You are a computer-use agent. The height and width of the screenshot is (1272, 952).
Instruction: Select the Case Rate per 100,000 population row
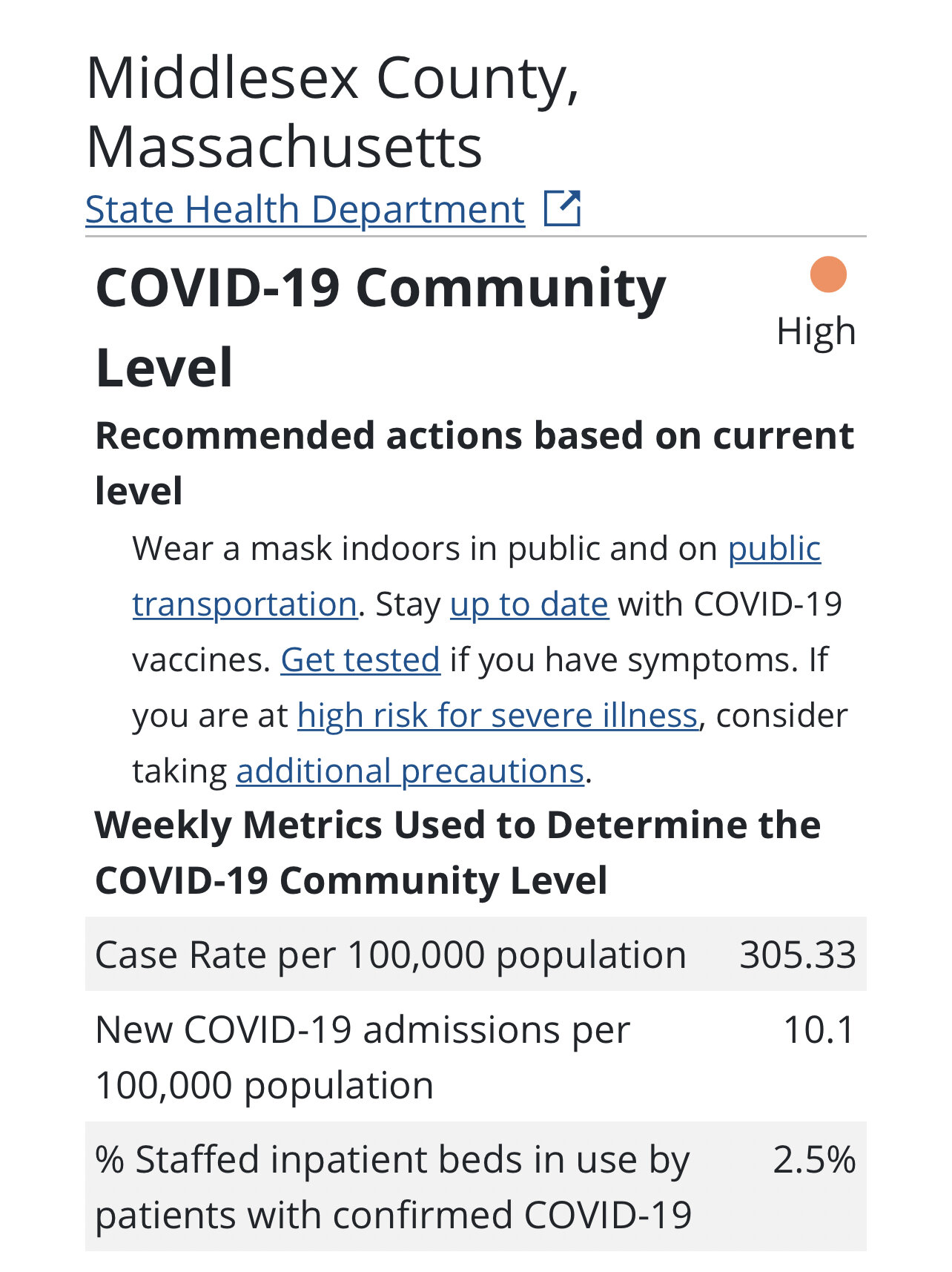coord(475,954)
